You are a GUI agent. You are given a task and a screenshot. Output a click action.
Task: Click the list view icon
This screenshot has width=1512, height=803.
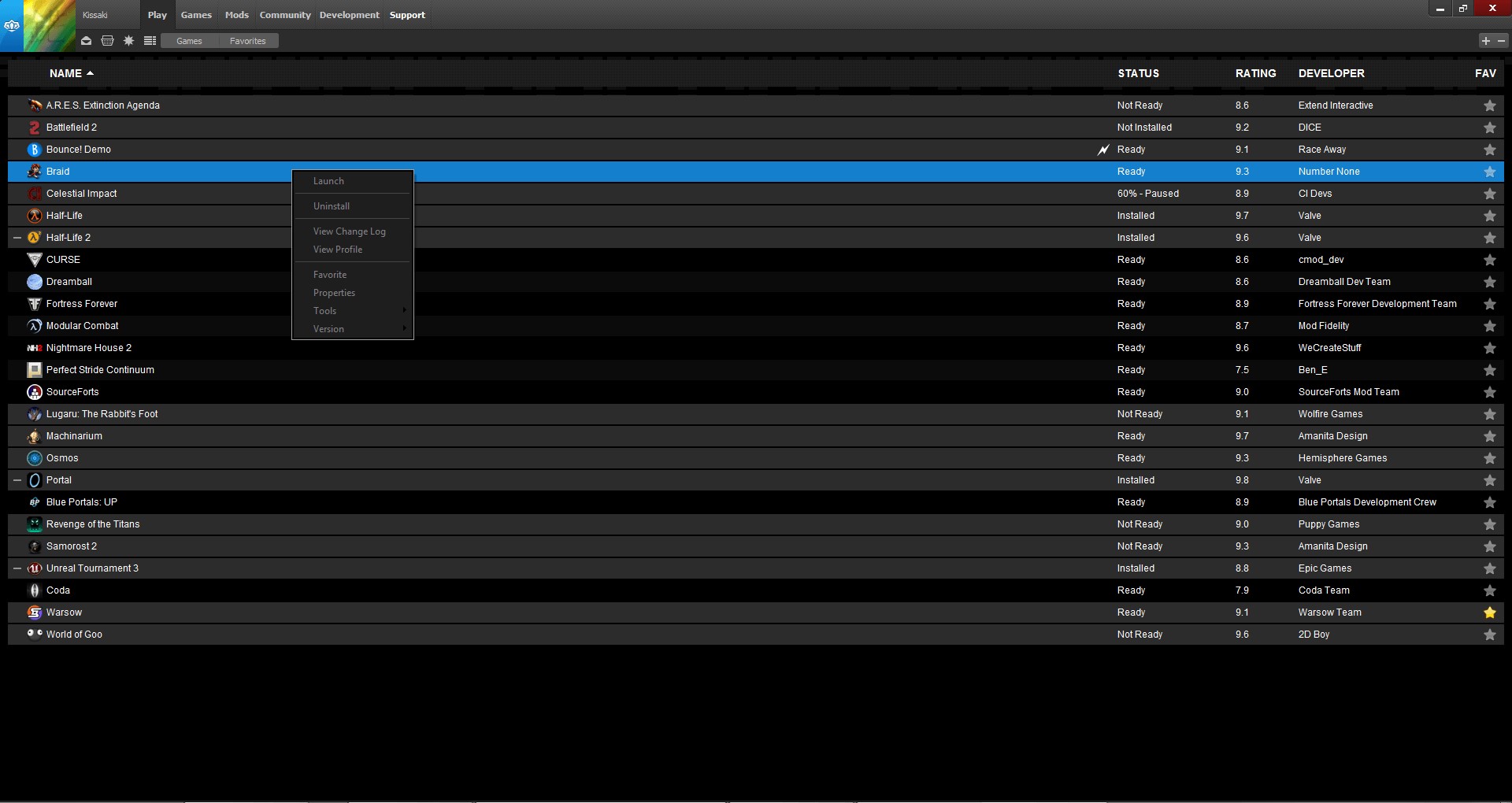(x=150, y=41)
